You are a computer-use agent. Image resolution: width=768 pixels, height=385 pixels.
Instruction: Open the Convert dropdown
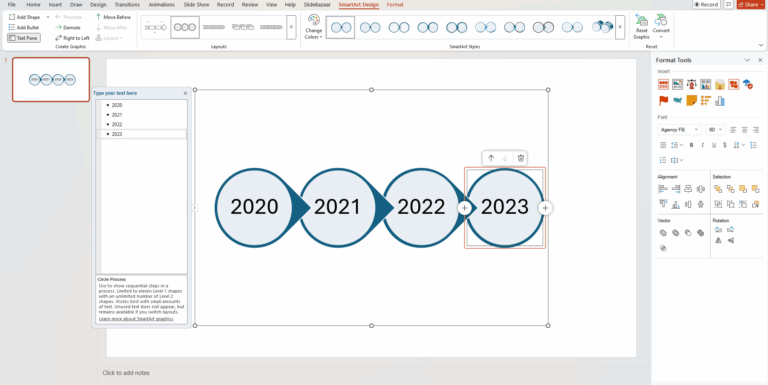[661, 27]
